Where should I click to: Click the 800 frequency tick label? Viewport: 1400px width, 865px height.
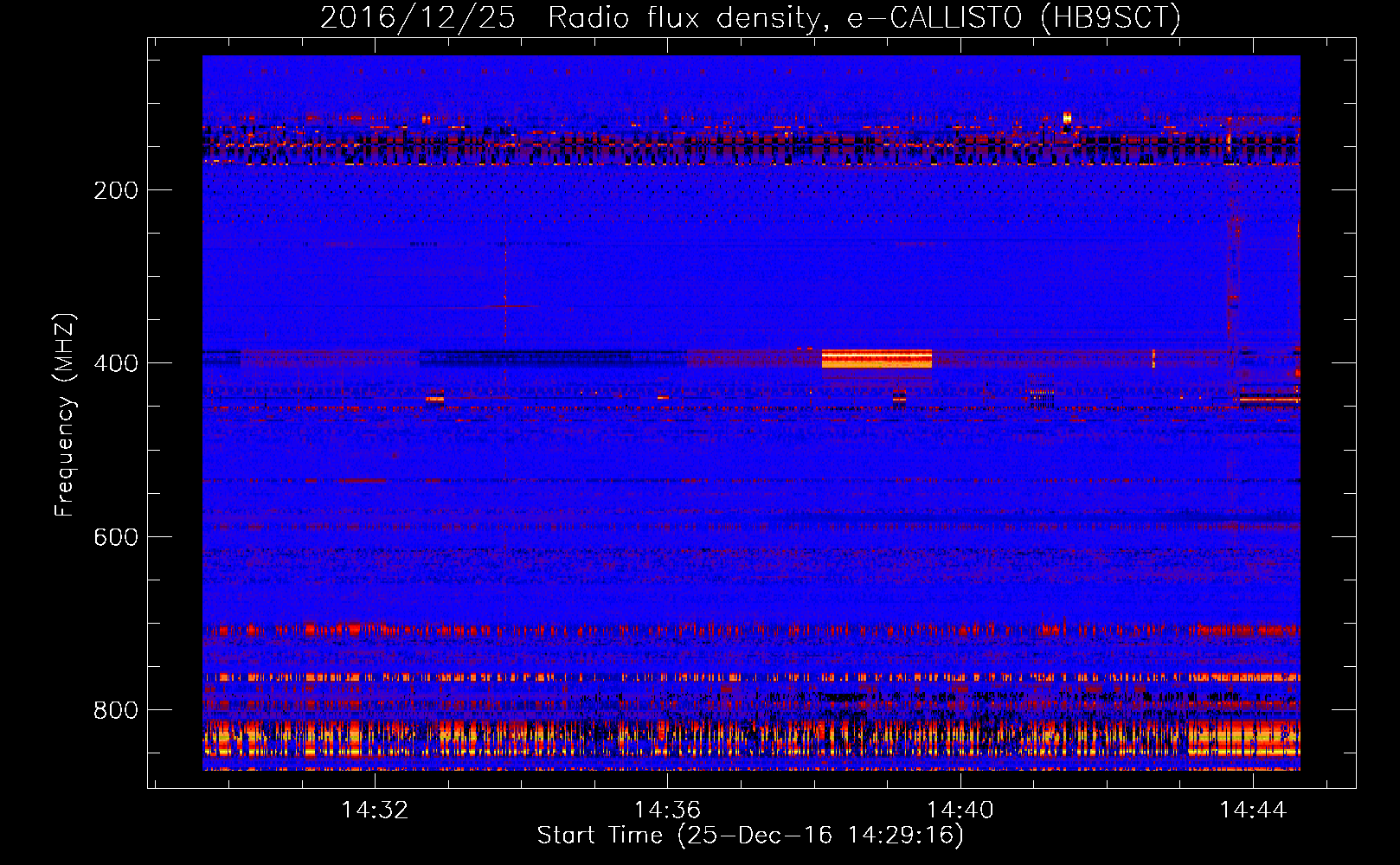(116, 710)
